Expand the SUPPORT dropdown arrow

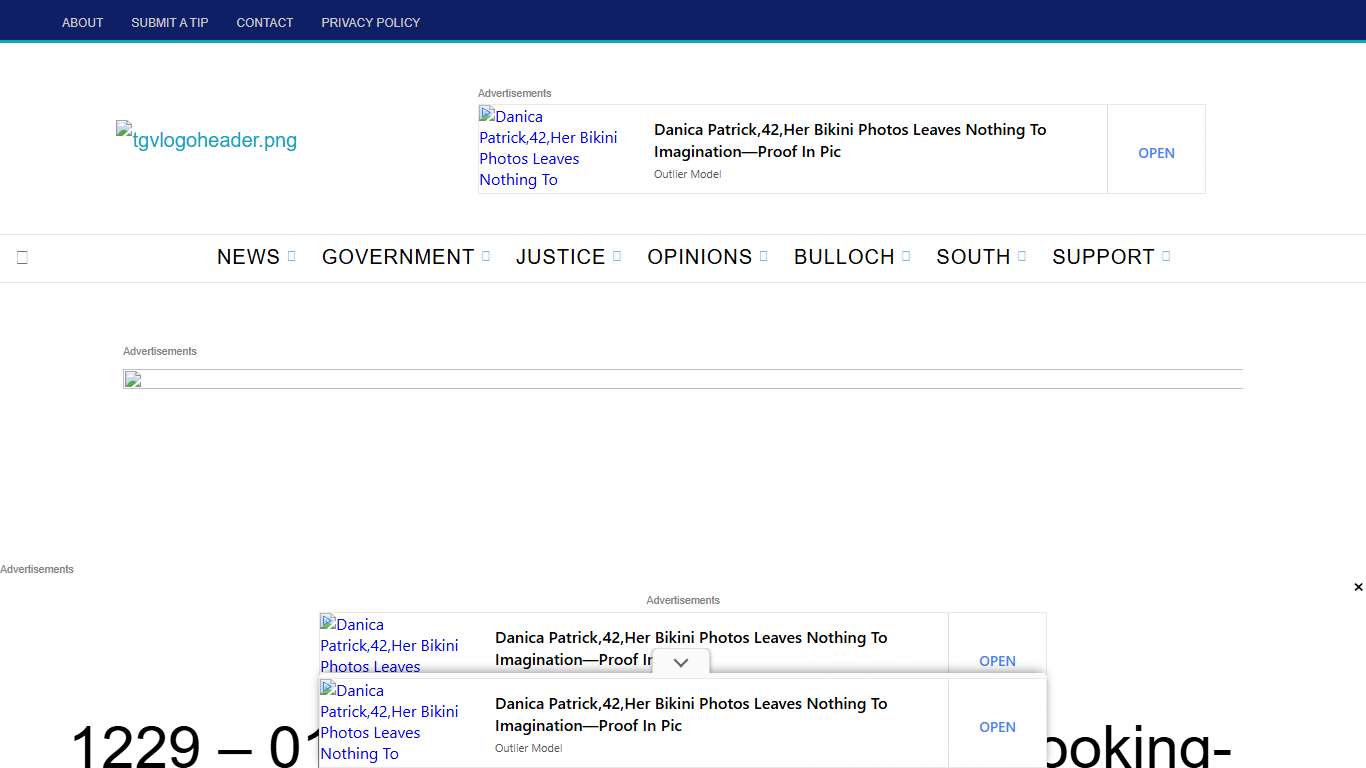point(1166,256)
